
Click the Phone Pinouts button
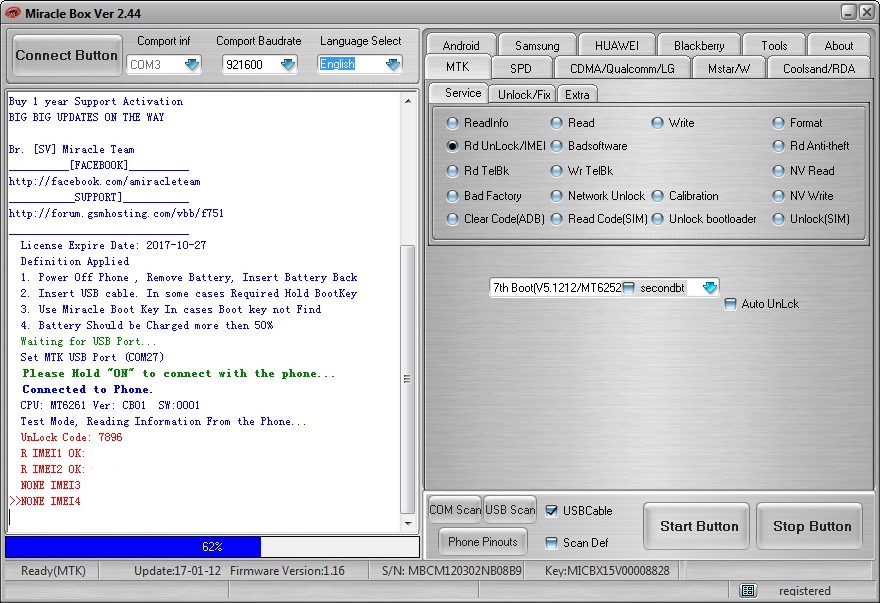483,542
